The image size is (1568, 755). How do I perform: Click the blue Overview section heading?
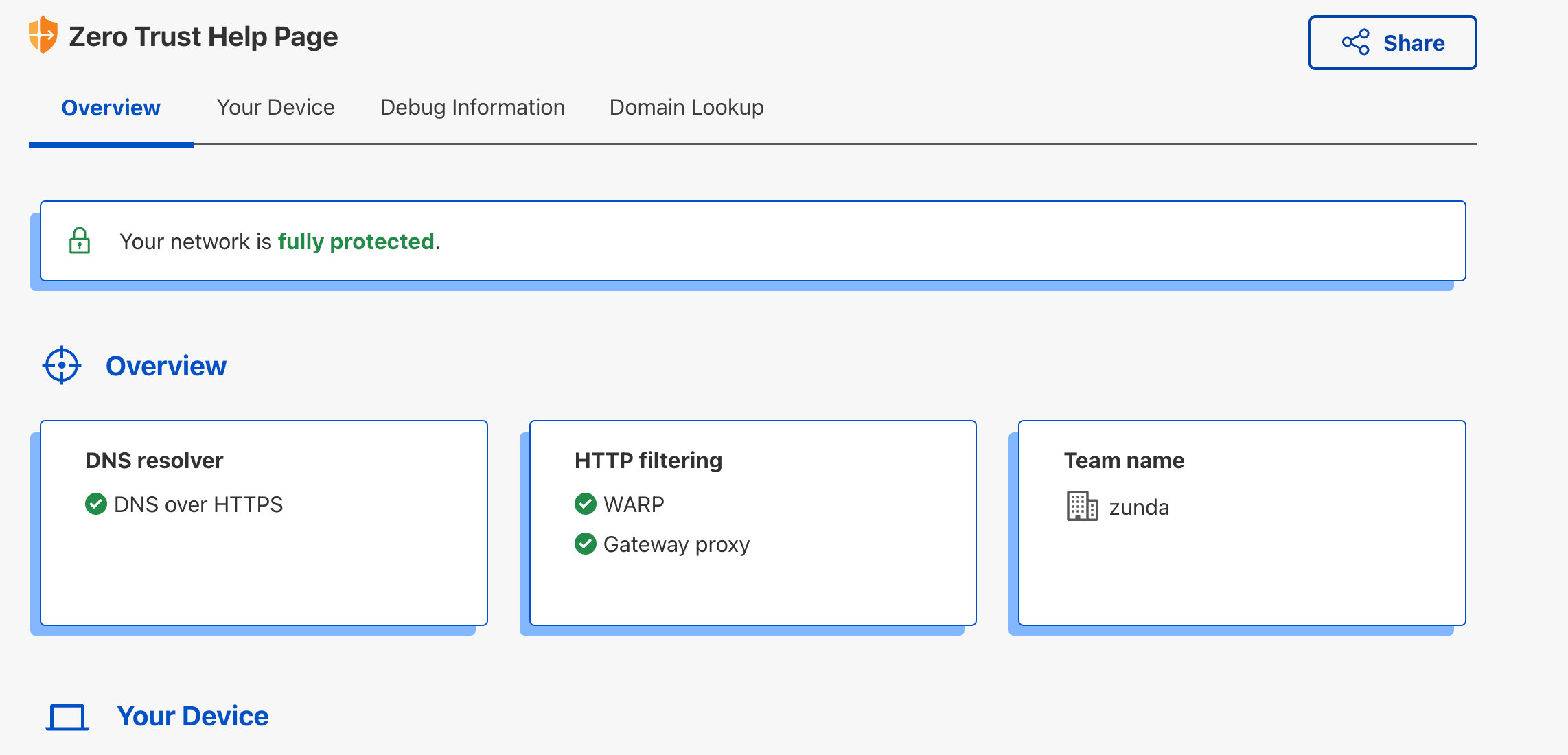(166, 366)
